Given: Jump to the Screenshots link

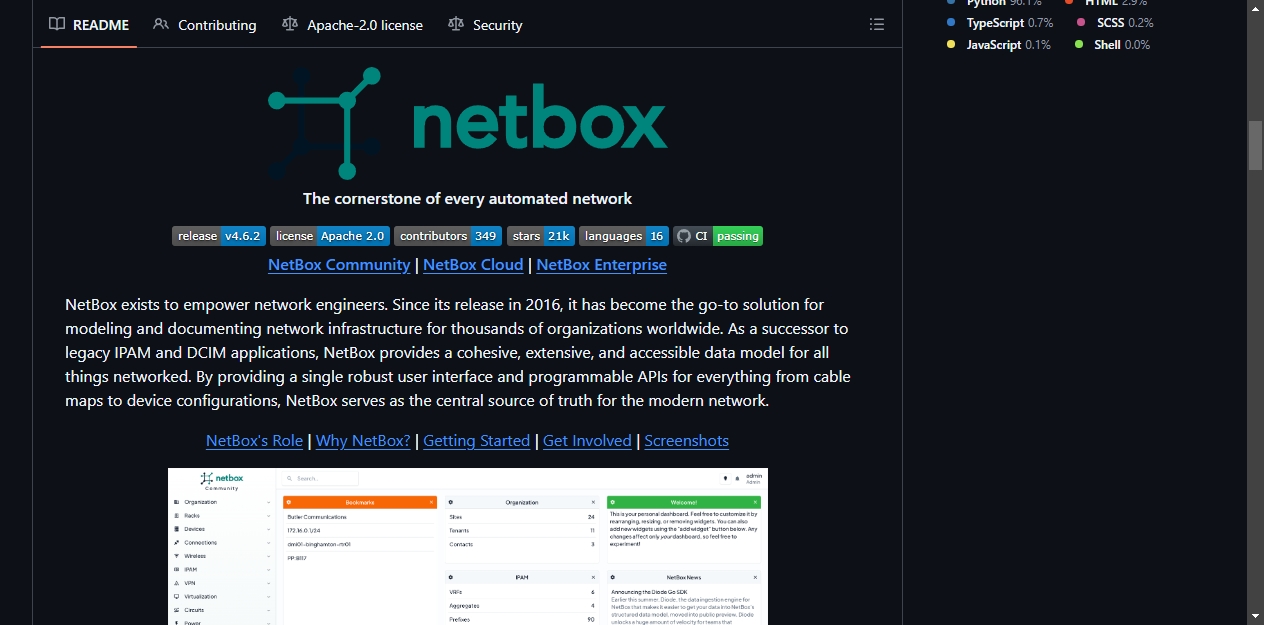Looking at the screenshot, I should coord(686,441).
